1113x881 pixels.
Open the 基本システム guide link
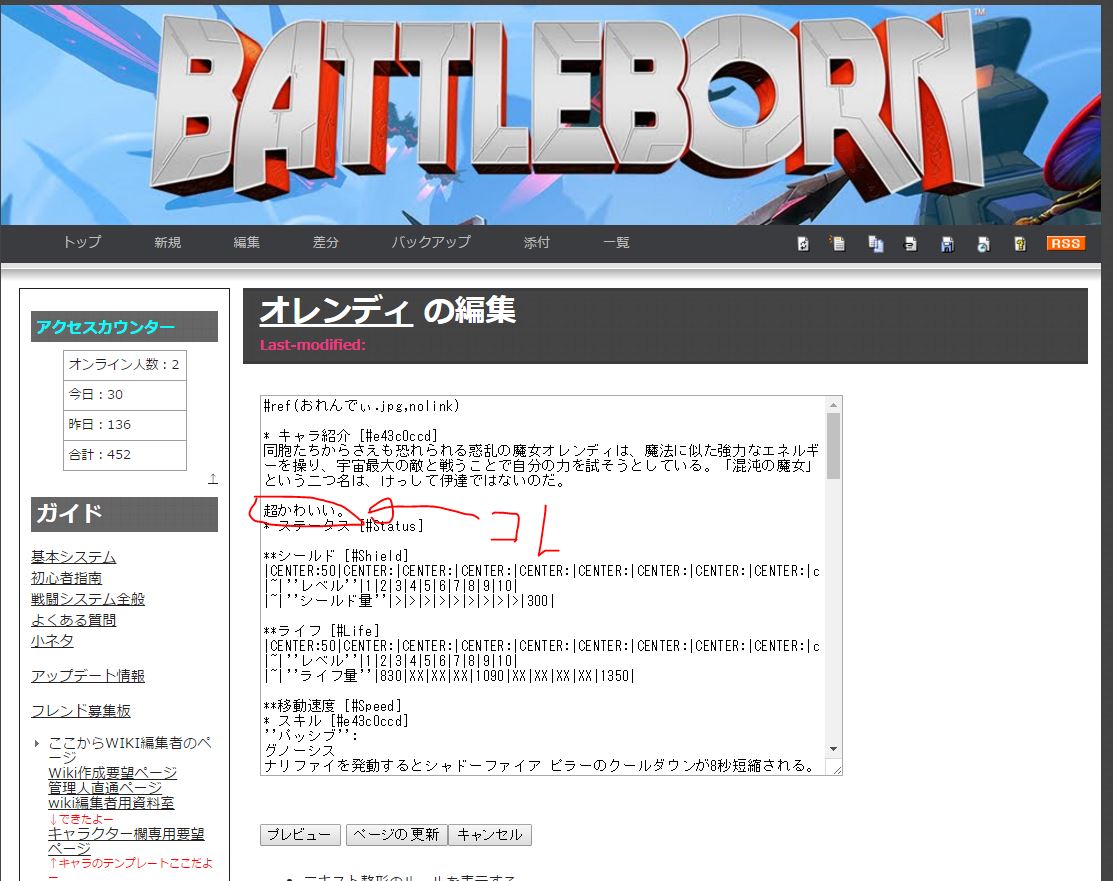74,557
